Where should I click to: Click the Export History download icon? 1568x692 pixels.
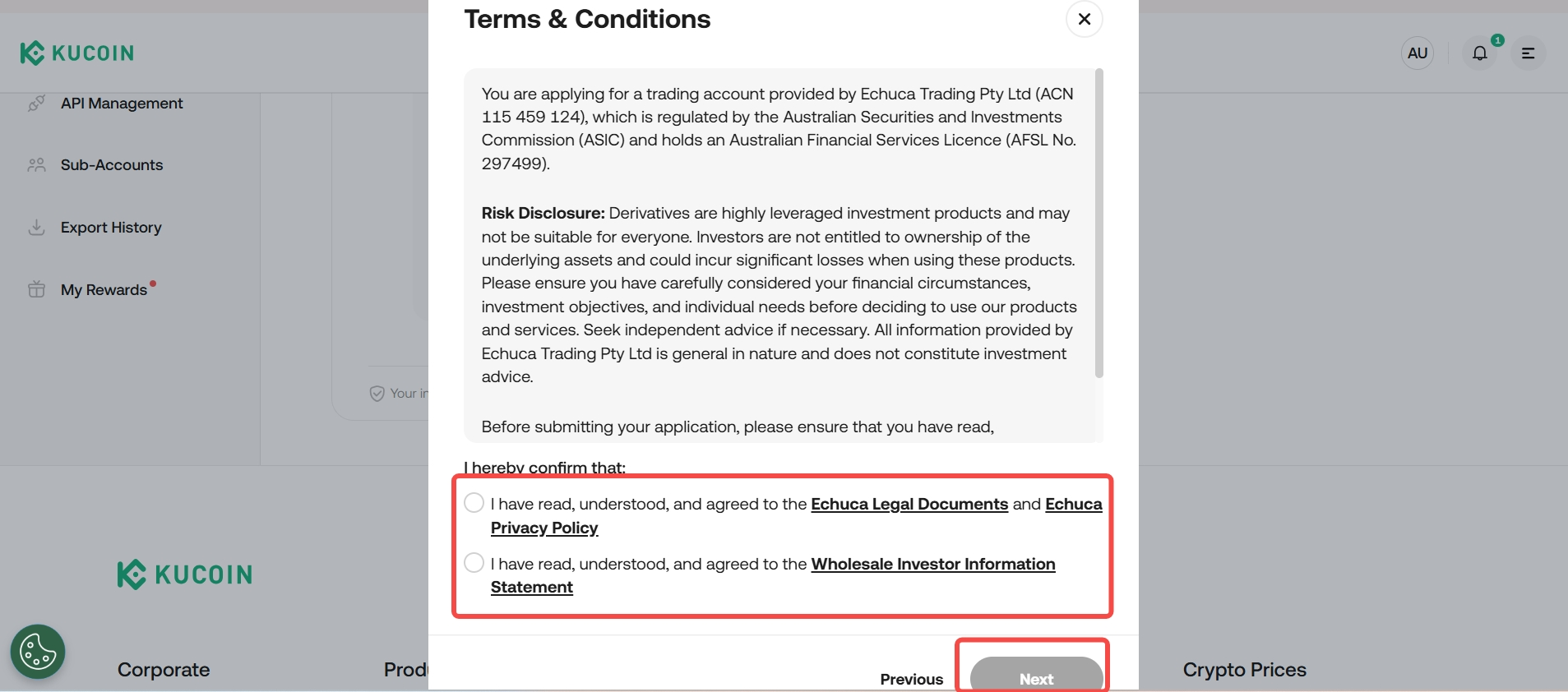(36, 228)
